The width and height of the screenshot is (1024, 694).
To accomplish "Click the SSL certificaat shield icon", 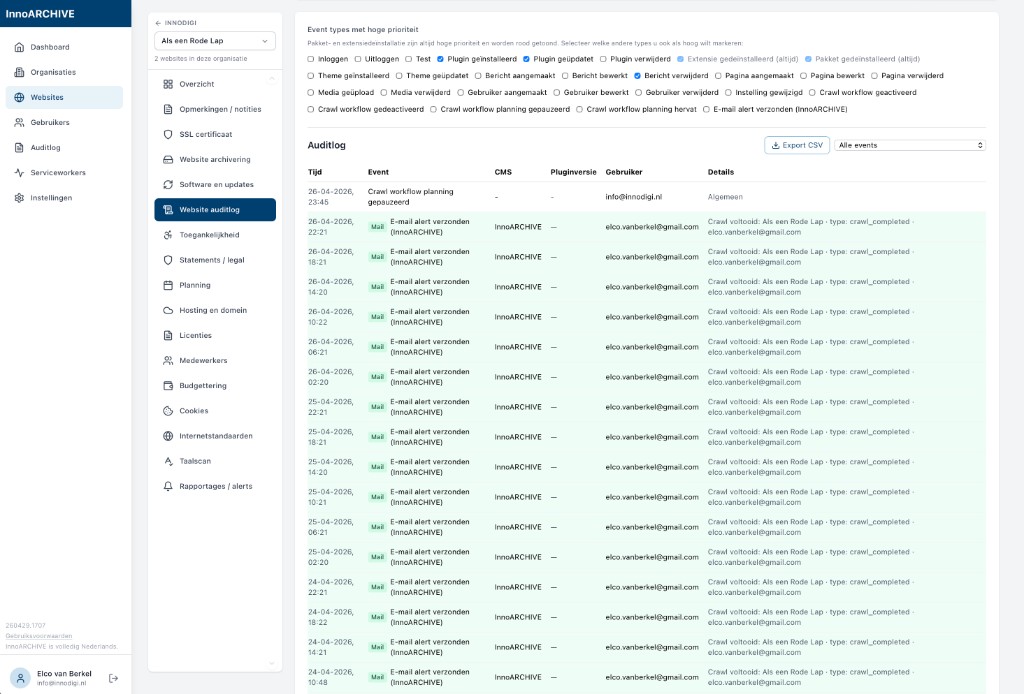I will (x=169, y=134).
